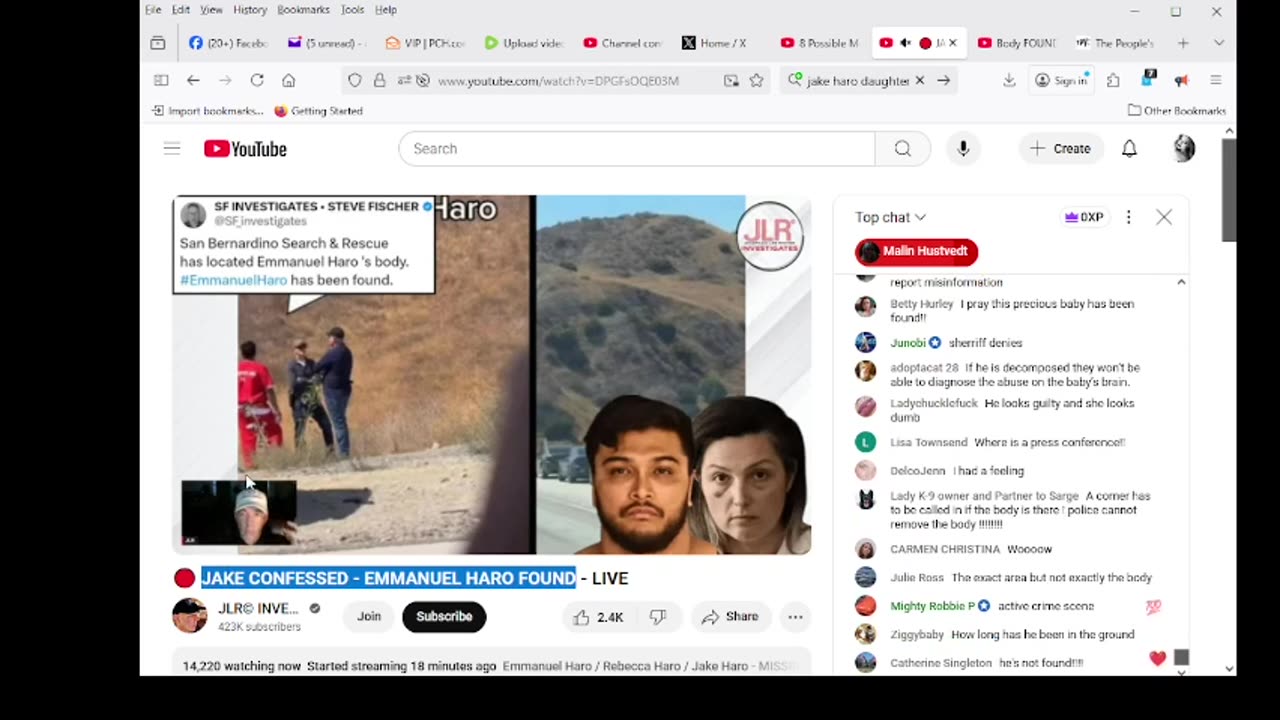Submit the toolbar search with the arrow
Screen dimensions: 1280x720
[943, 80]
